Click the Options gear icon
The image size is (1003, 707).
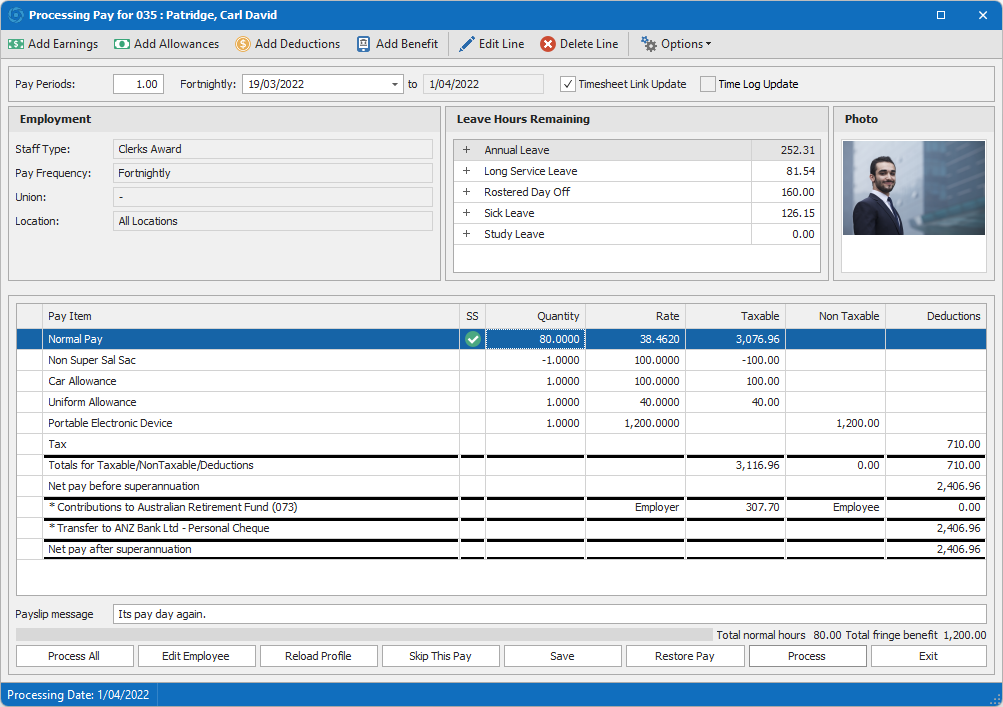649,44
